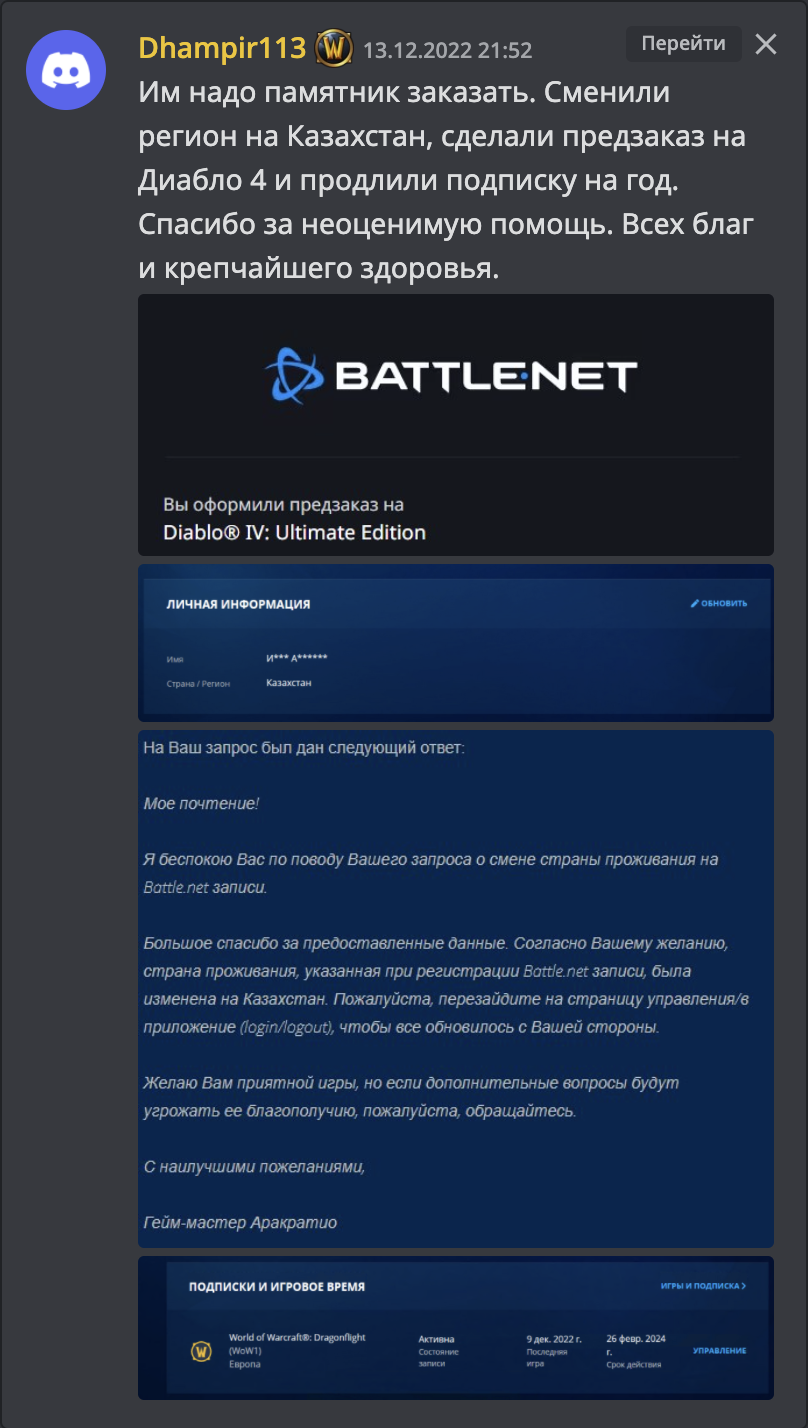Click the WoW icon in subscriptions row
808x1428 pixels.
(x=201, y=1351)
